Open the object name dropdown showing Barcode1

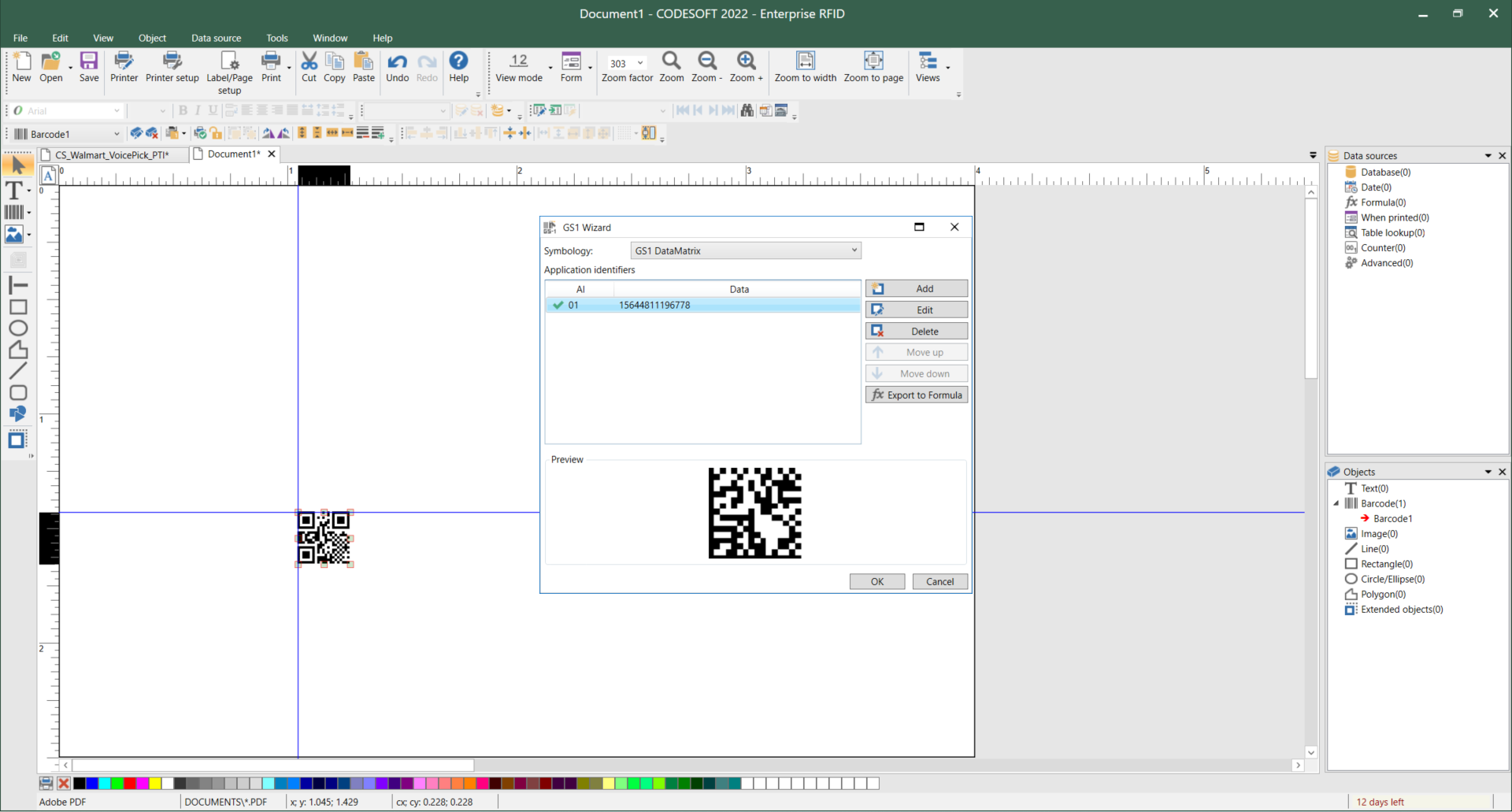click(116, 133)
